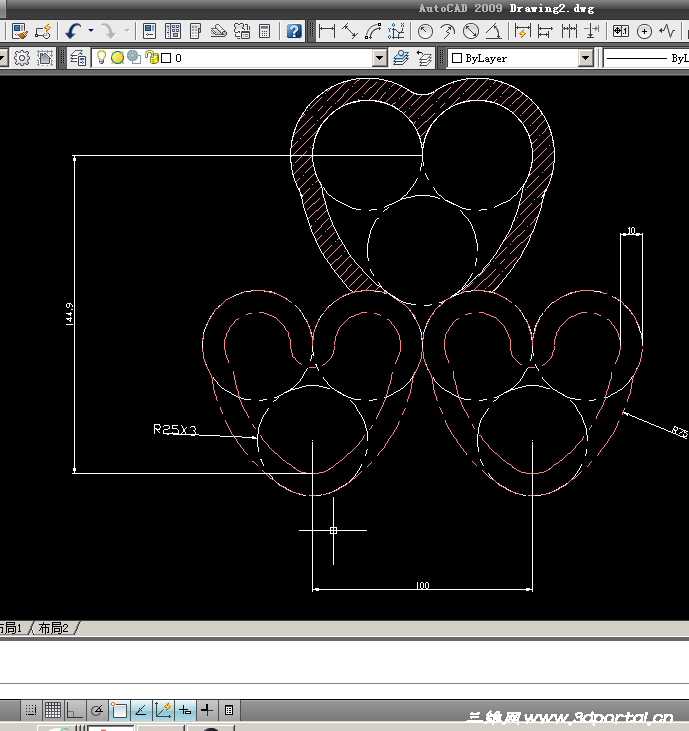
Task: Open DesignCenter icon
Action: (173, 31)
